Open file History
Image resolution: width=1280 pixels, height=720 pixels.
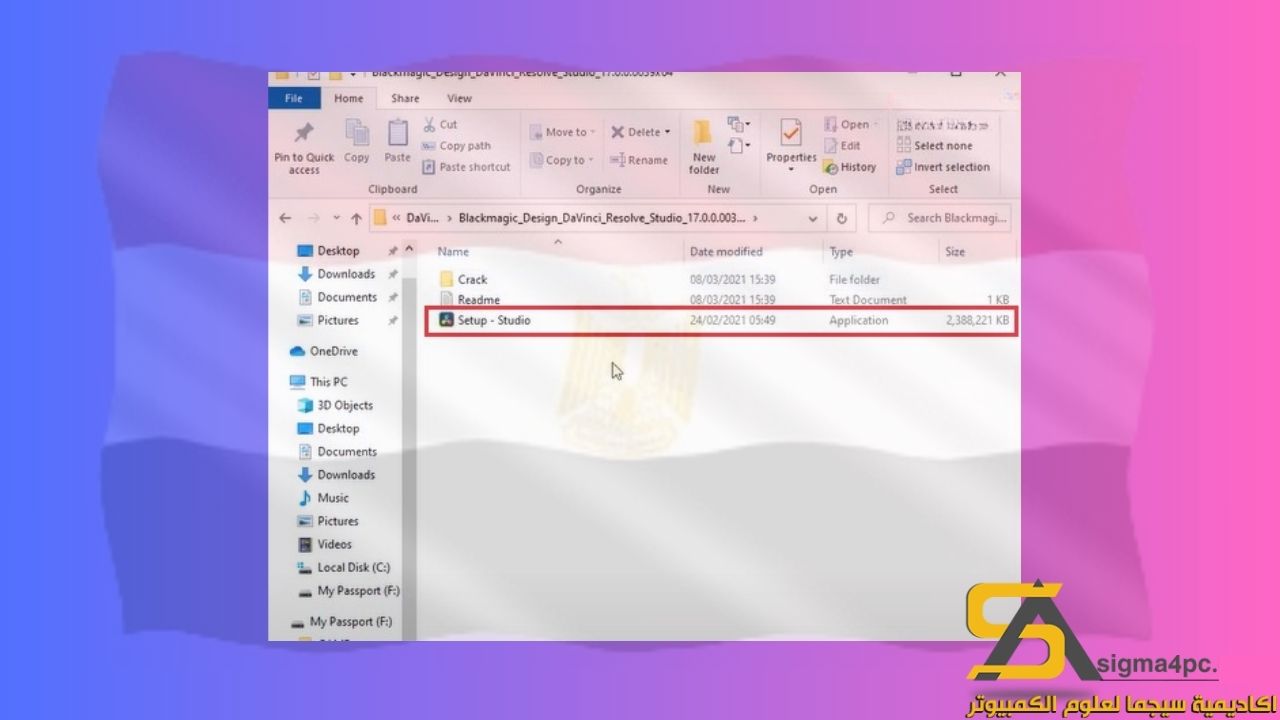point(850,167)
